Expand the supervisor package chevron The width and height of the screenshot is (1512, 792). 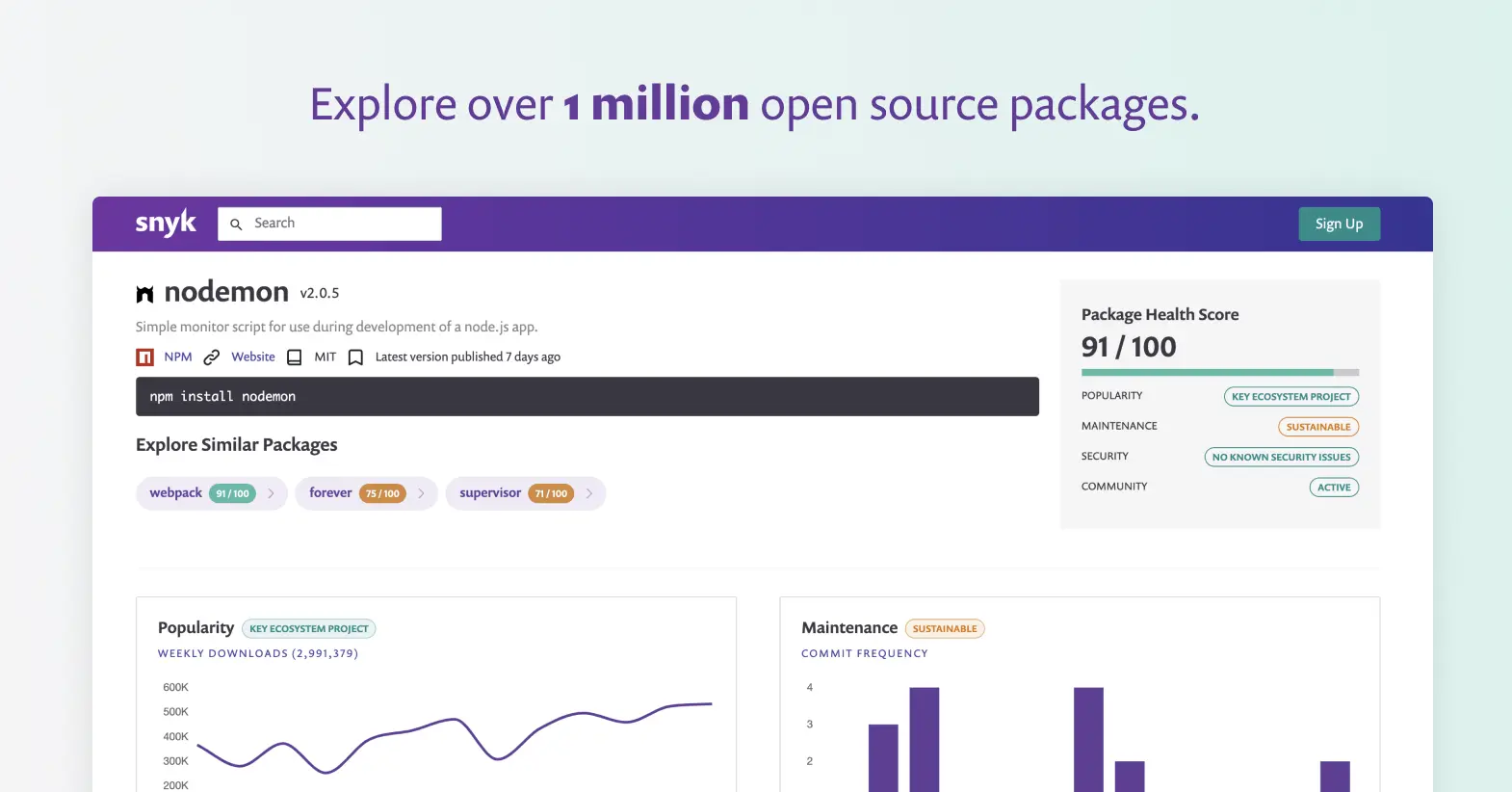588,493
